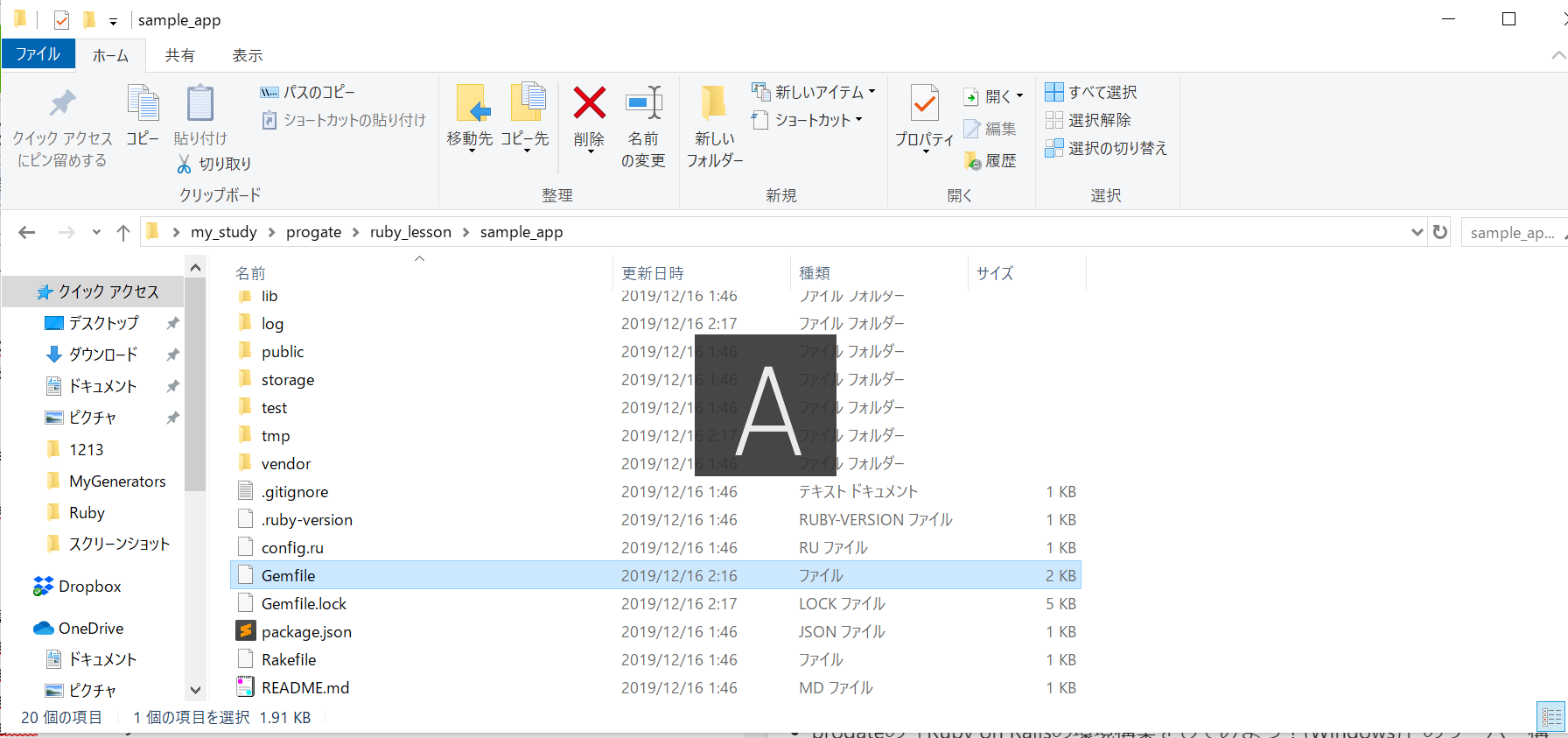
Task: Open recent locations dropdown arrow
Action: click(x=96, y=232)
